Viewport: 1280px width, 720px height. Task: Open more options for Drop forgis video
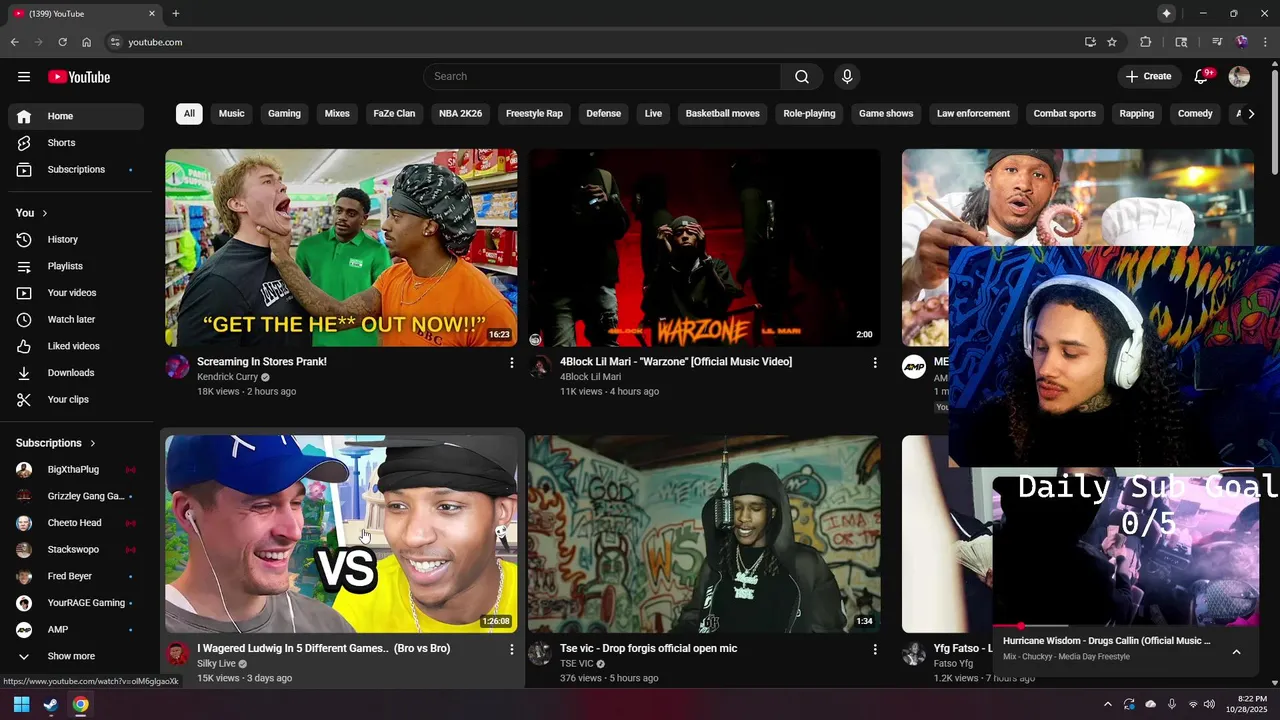pyautogui.click(x=875, y=649)
